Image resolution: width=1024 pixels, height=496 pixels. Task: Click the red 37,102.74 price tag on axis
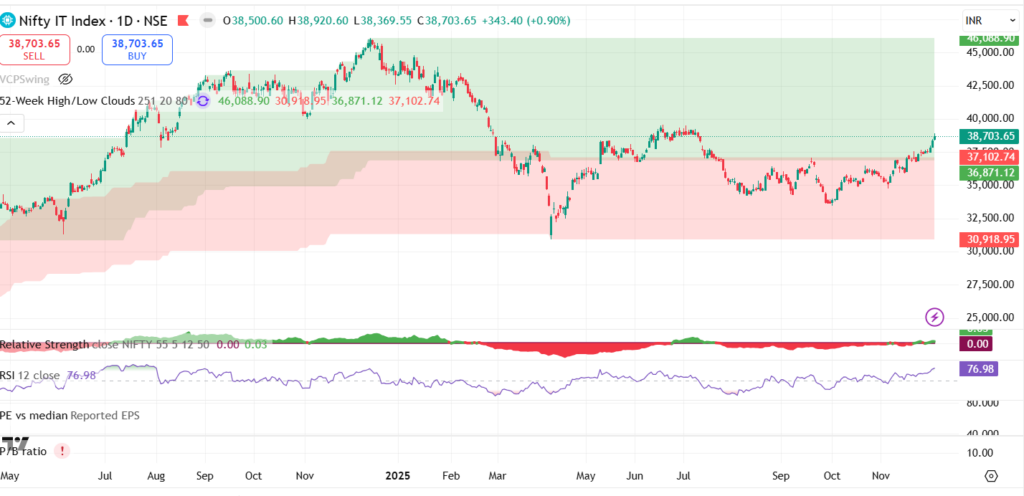(x=987, y=157)
